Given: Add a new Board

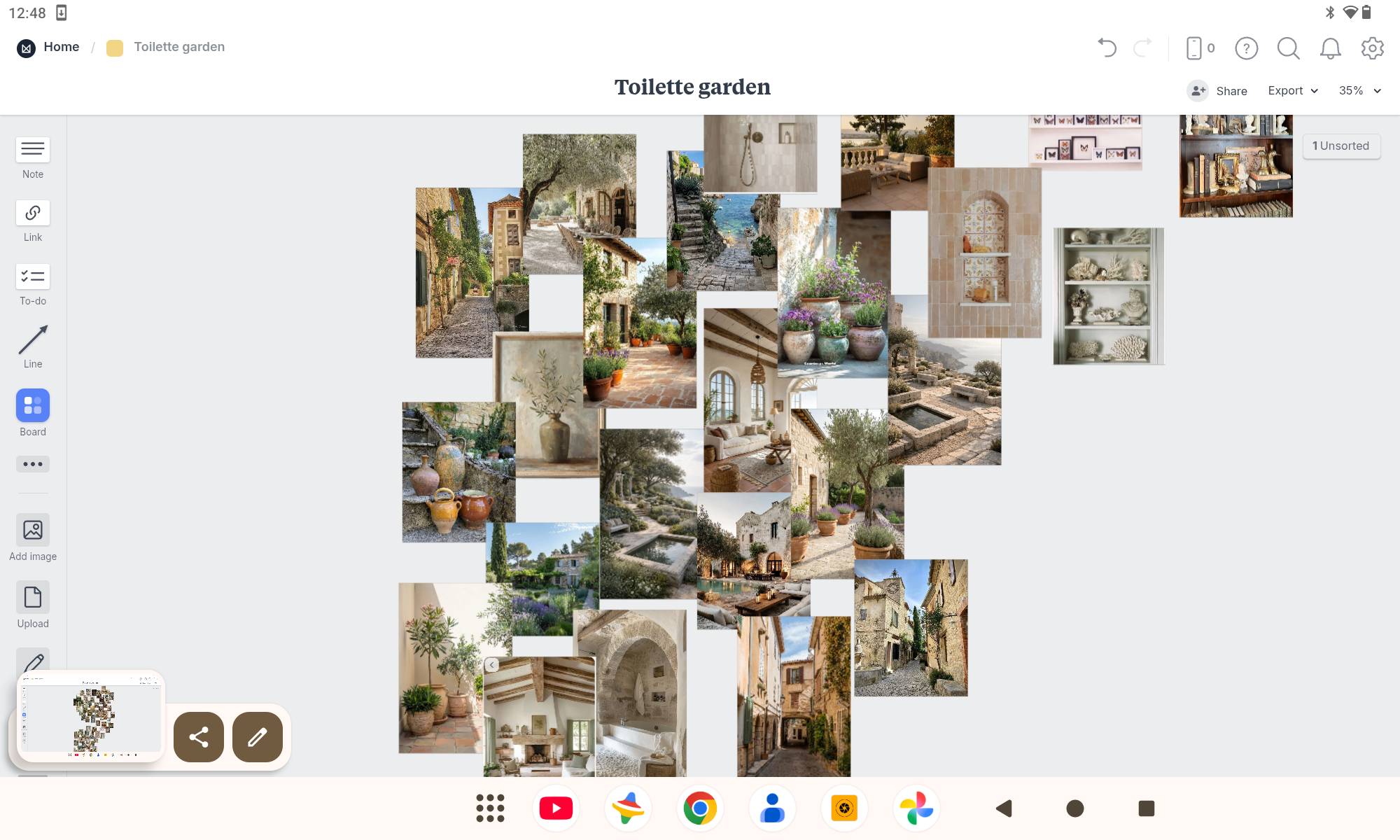Looking at the screenshot, I should (33, 405).
